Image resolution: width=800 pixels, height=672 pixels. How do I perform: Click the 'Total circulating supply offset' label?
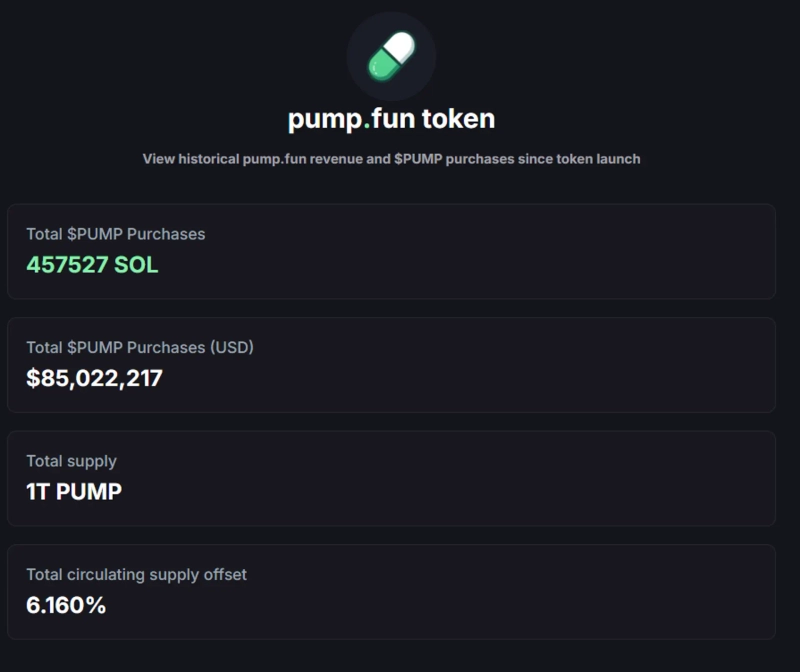point(136,574)
